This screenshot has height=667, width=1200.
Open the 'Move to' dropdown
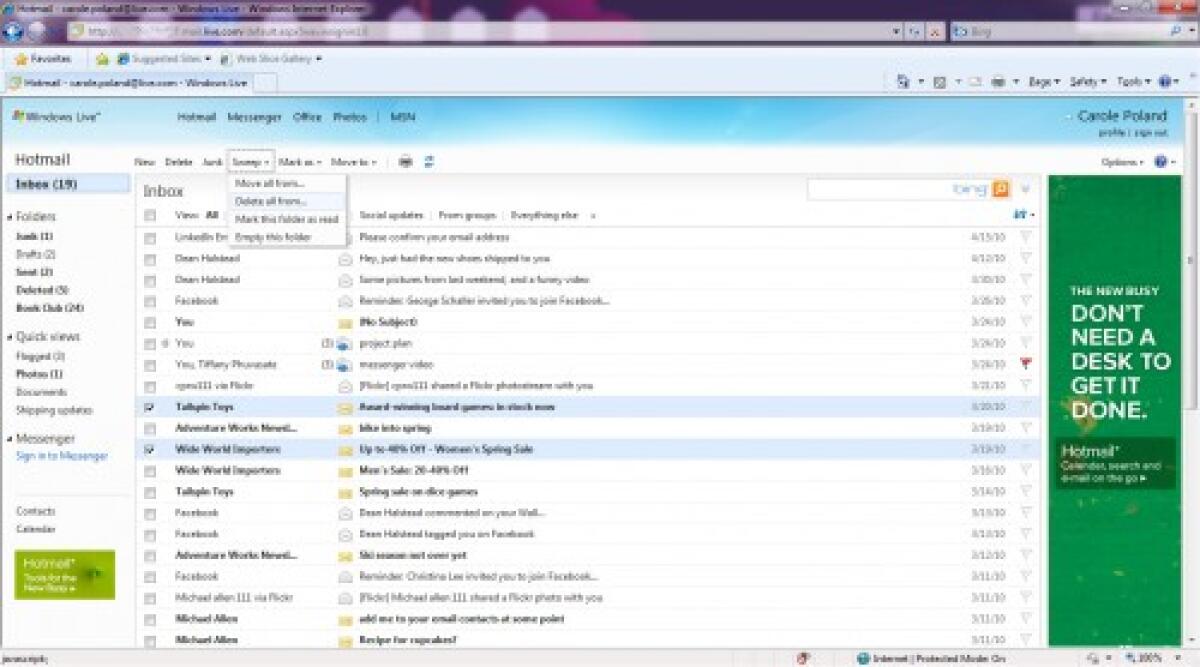coord(354,162)
